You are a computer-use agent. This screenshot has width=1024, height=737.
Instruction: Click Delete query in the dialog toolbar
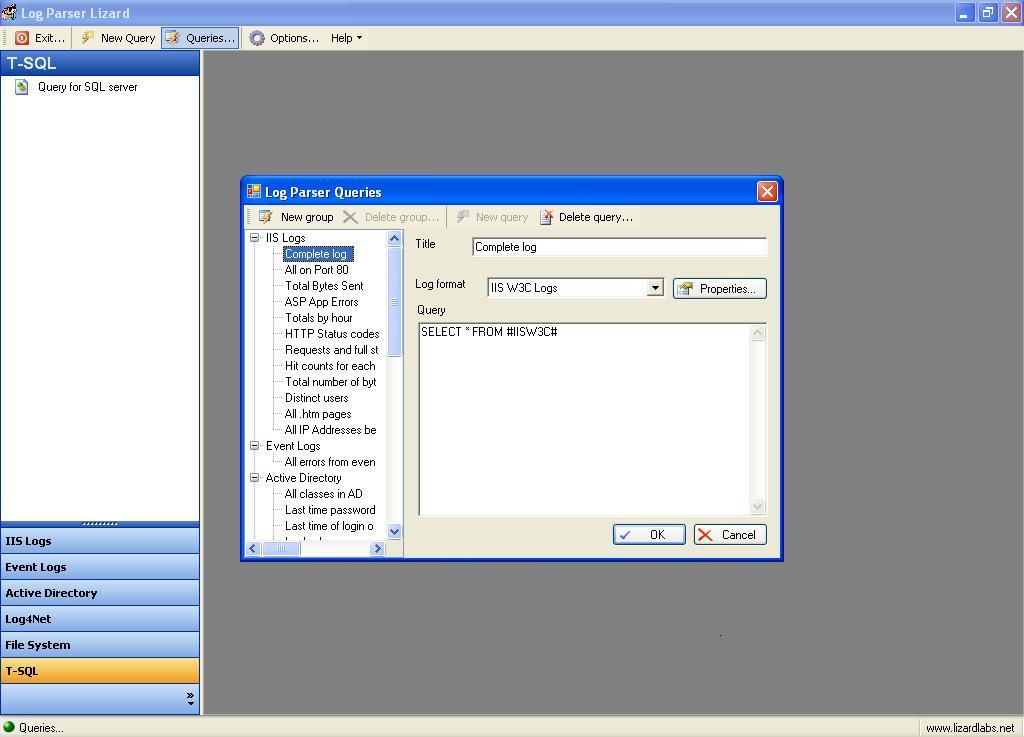[586, 217]
